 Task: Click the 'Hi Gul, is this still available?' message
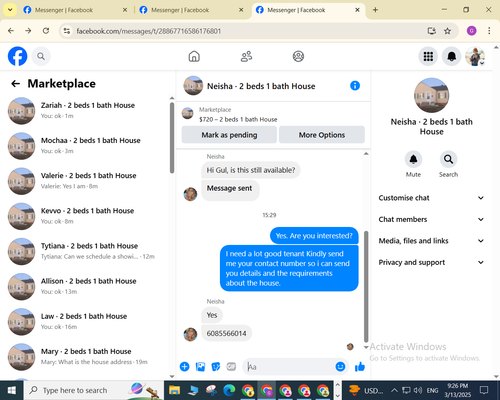[x=251, y=170]
